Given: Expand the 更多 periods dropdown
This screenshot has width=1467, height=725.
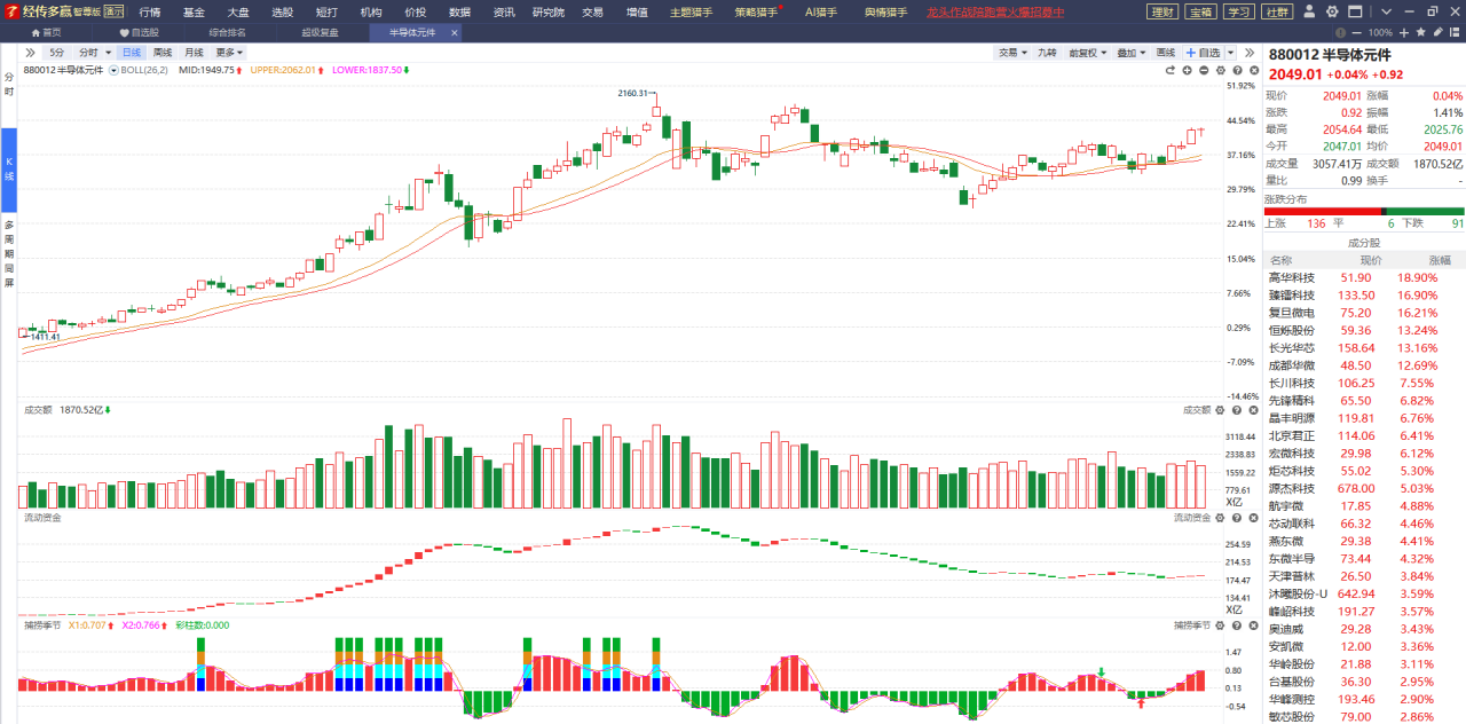Looking at the screenshot, I should (x=229, y=52).
